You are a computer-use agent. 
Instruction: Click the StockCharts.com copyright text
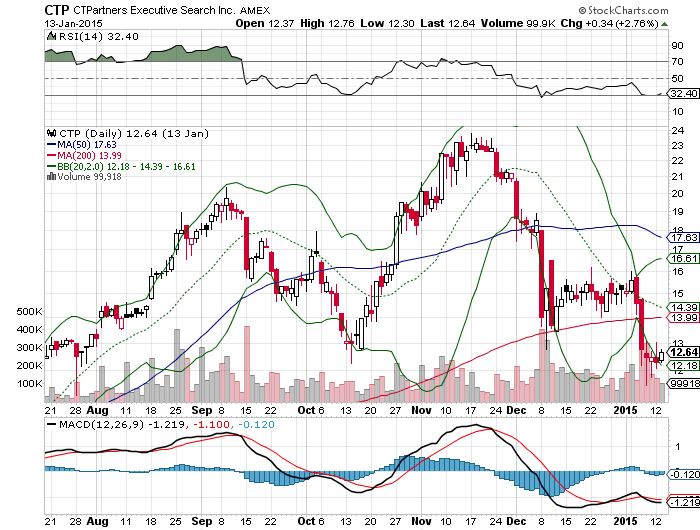tap(624, 10)
